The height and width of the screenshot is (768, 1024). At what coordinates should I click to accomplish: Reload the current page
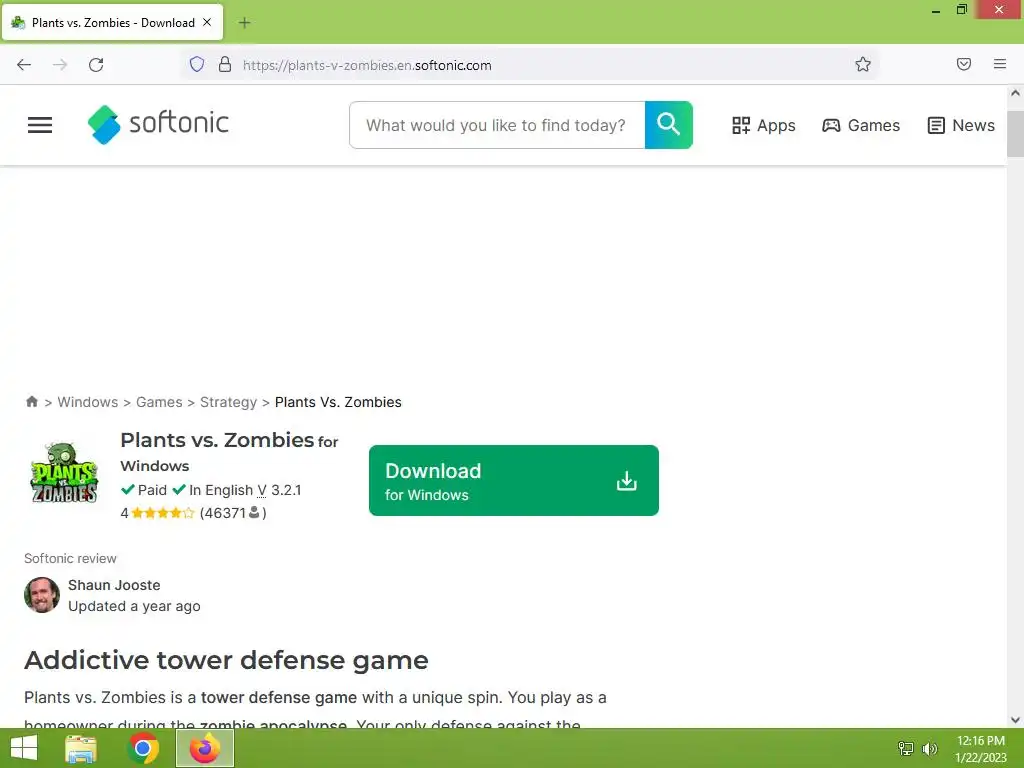[x=96, y=65]
